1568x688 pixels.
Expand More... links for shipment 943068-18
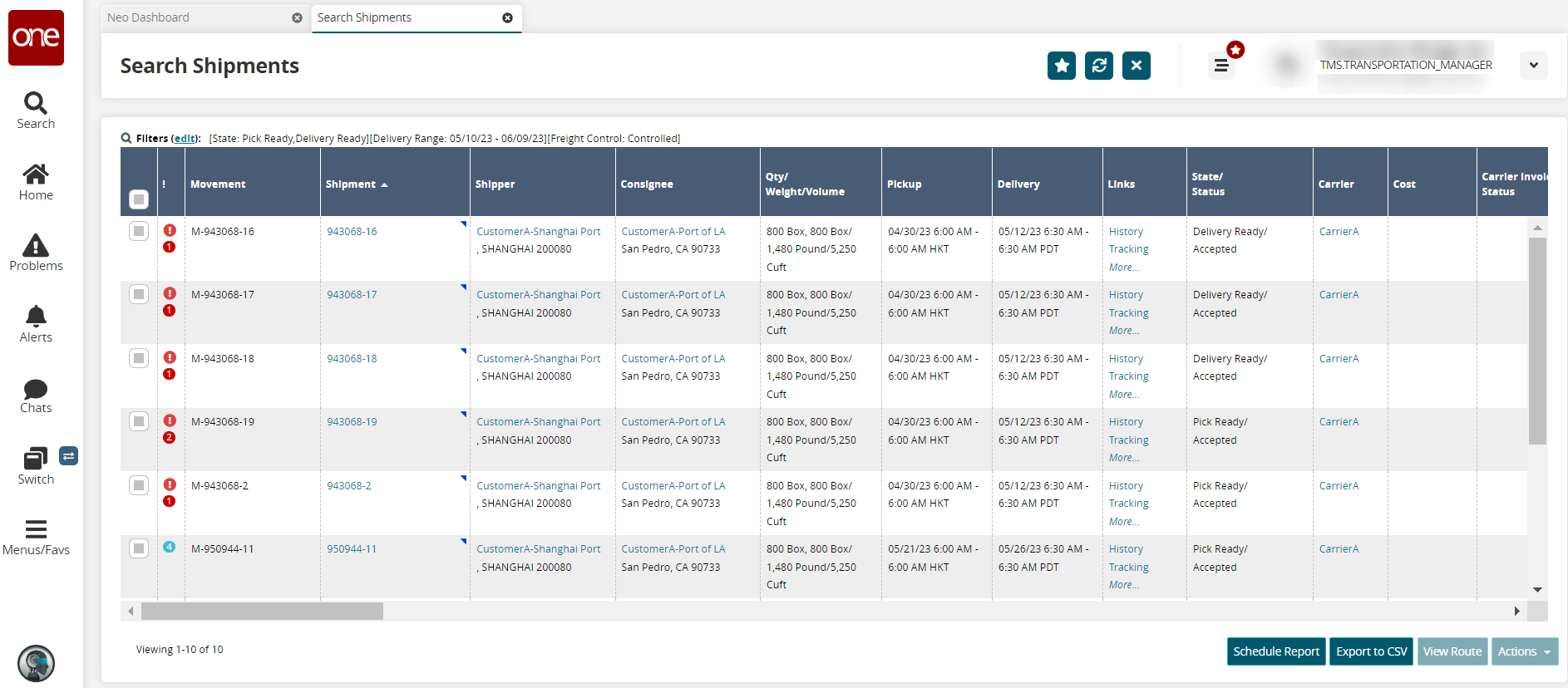coord(1124,395)
